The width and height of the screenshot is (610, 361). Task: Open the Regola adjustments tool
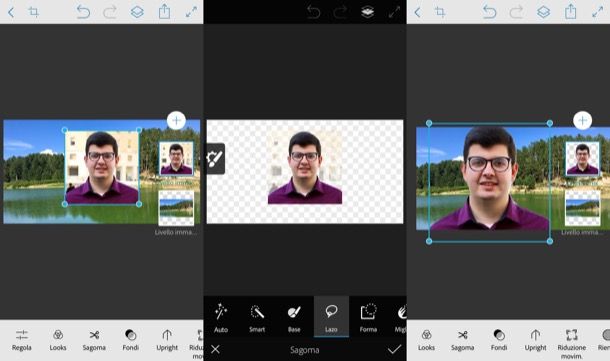point(22,340)
